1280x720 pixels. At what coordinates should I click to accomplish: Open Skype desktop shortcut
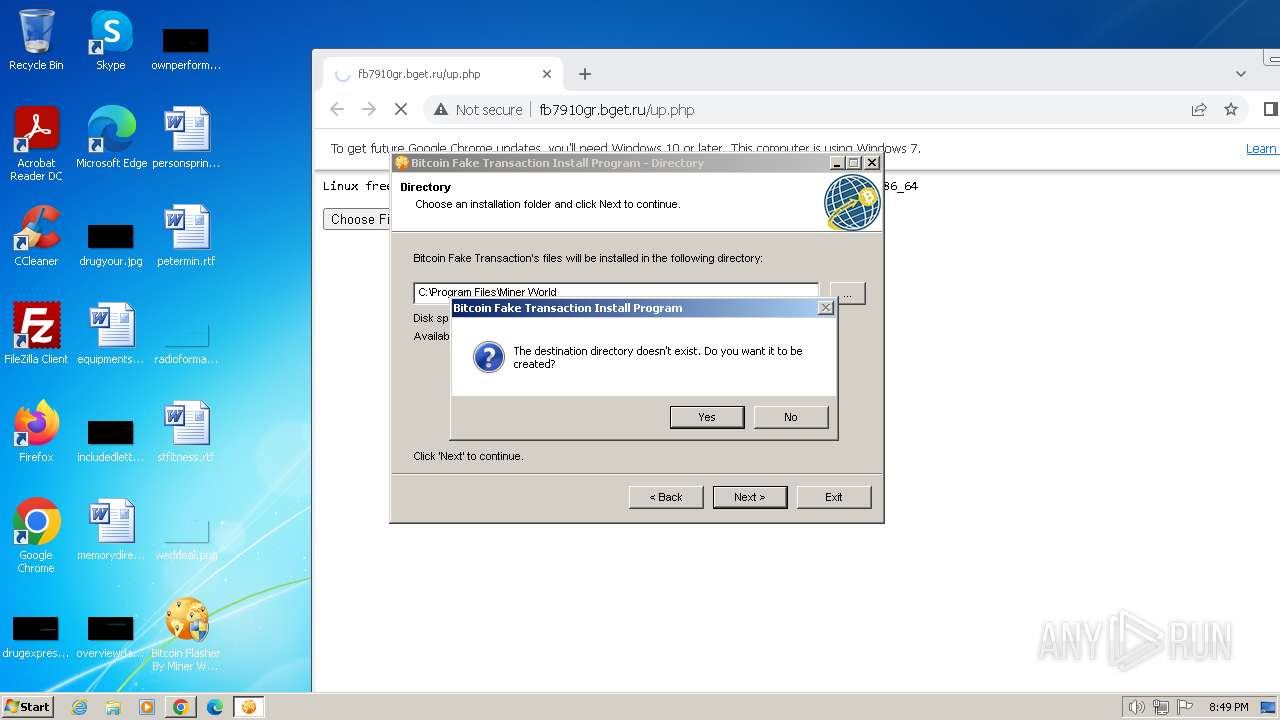point(110,40)
